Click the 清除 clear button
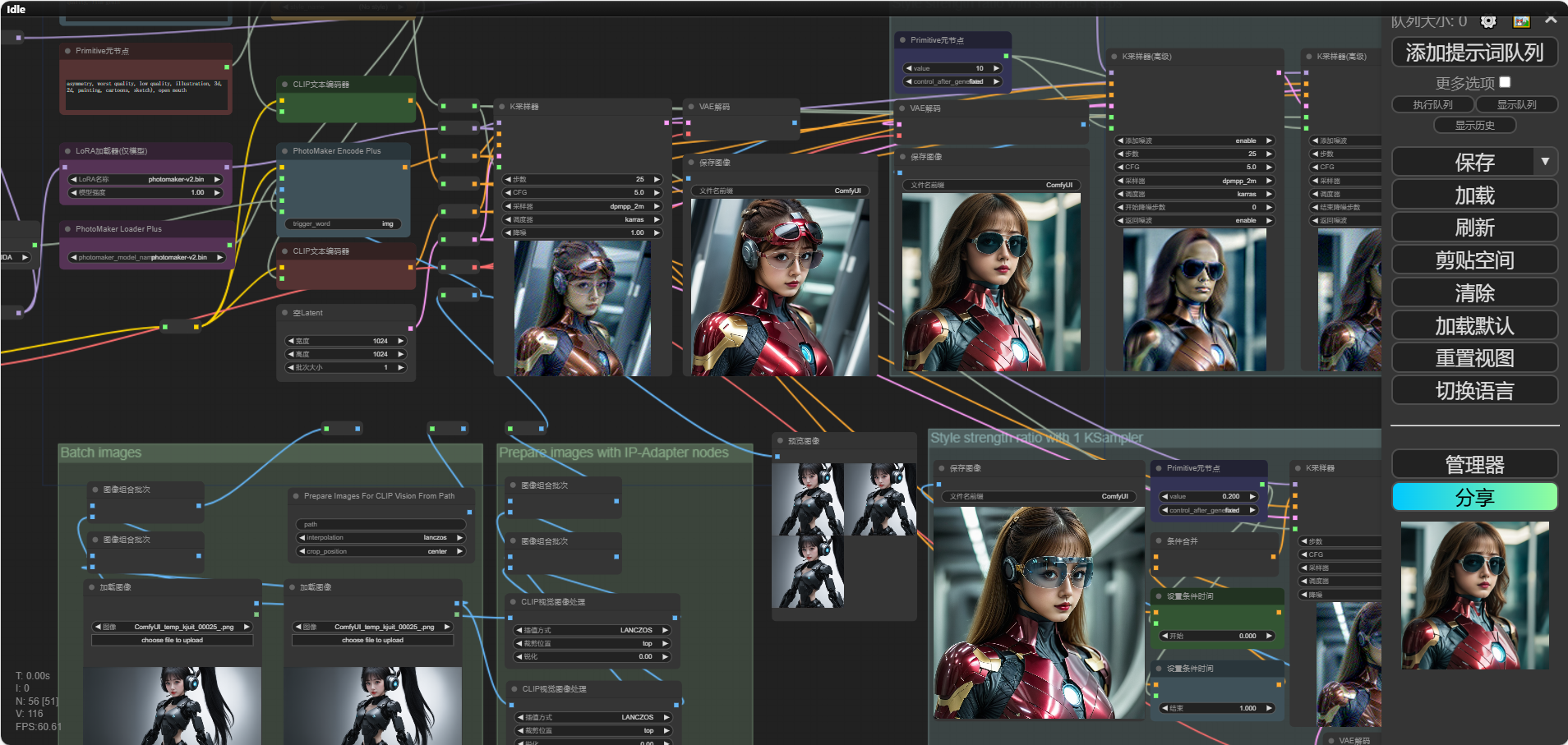This screenshot has width=1568, height=745. click(1474, 293)
